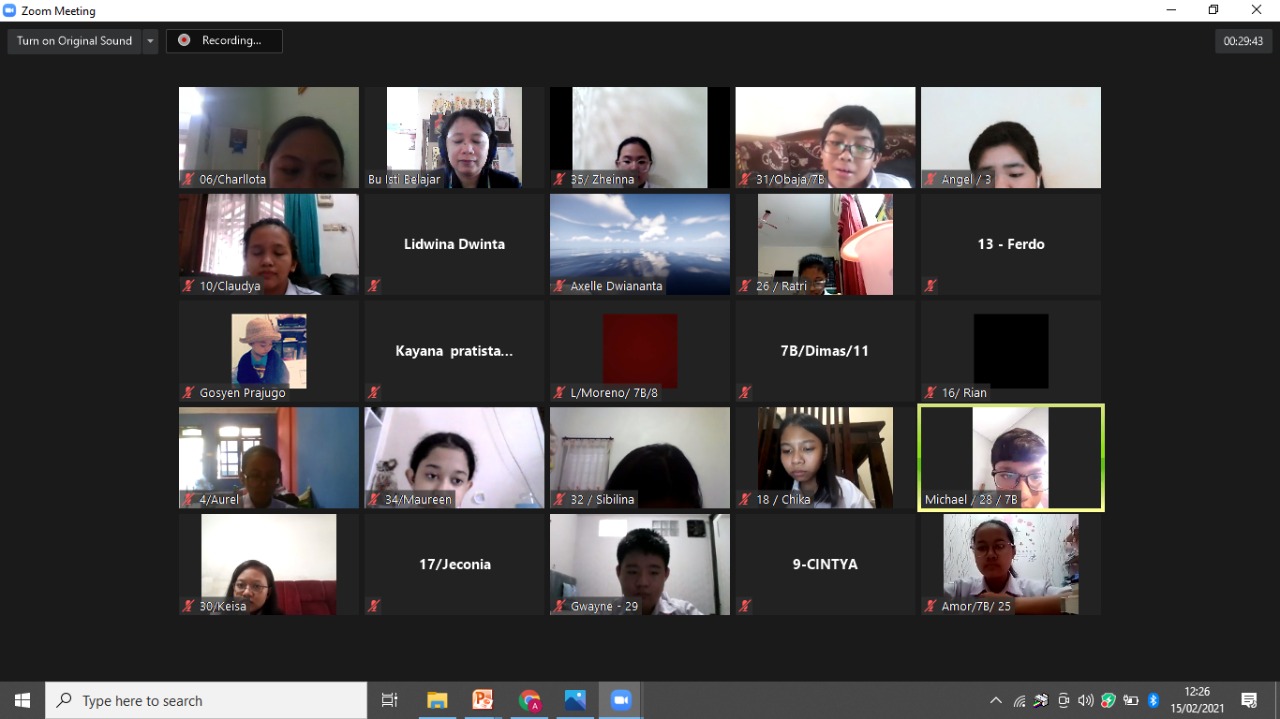
Task: Click the meeting timer 00:29:43
Action: pyautogui.click(x=1243, y=41)
